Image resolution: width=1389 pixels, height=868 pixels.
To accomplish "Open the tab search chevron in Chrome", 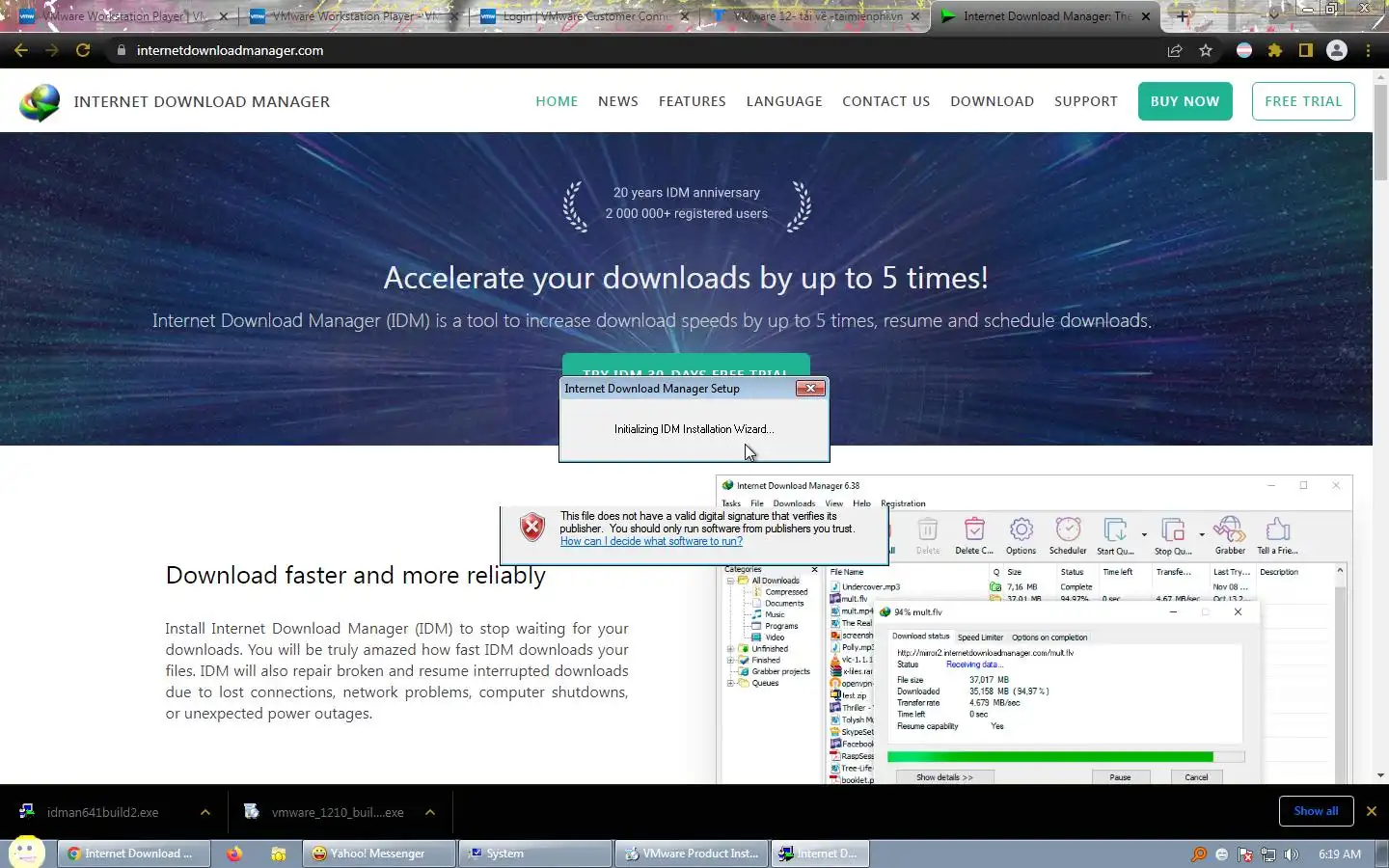I will pyautogui.click(x=1274, y=14).
